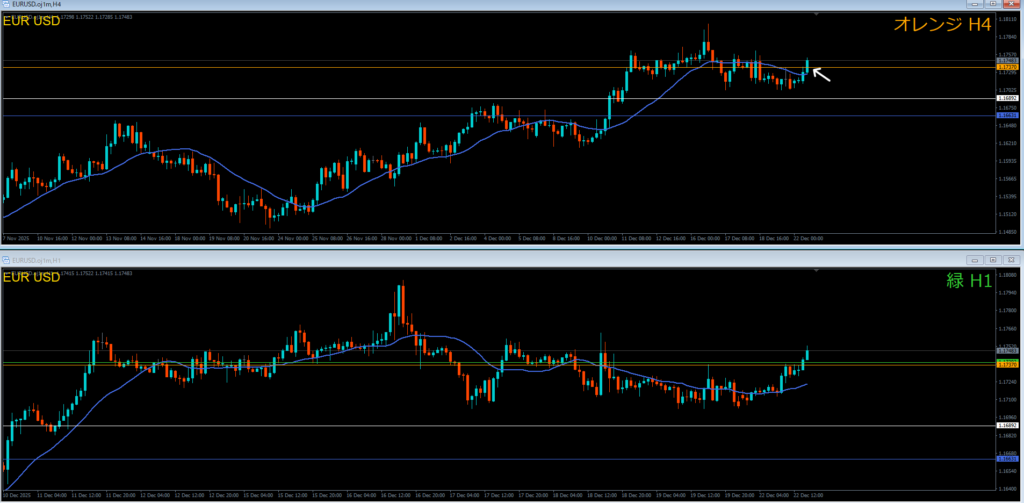Screen dimensions: 1024x503
Task: Select the 1.16892 white price label on H4 chart
Action: click(1007, 99)
